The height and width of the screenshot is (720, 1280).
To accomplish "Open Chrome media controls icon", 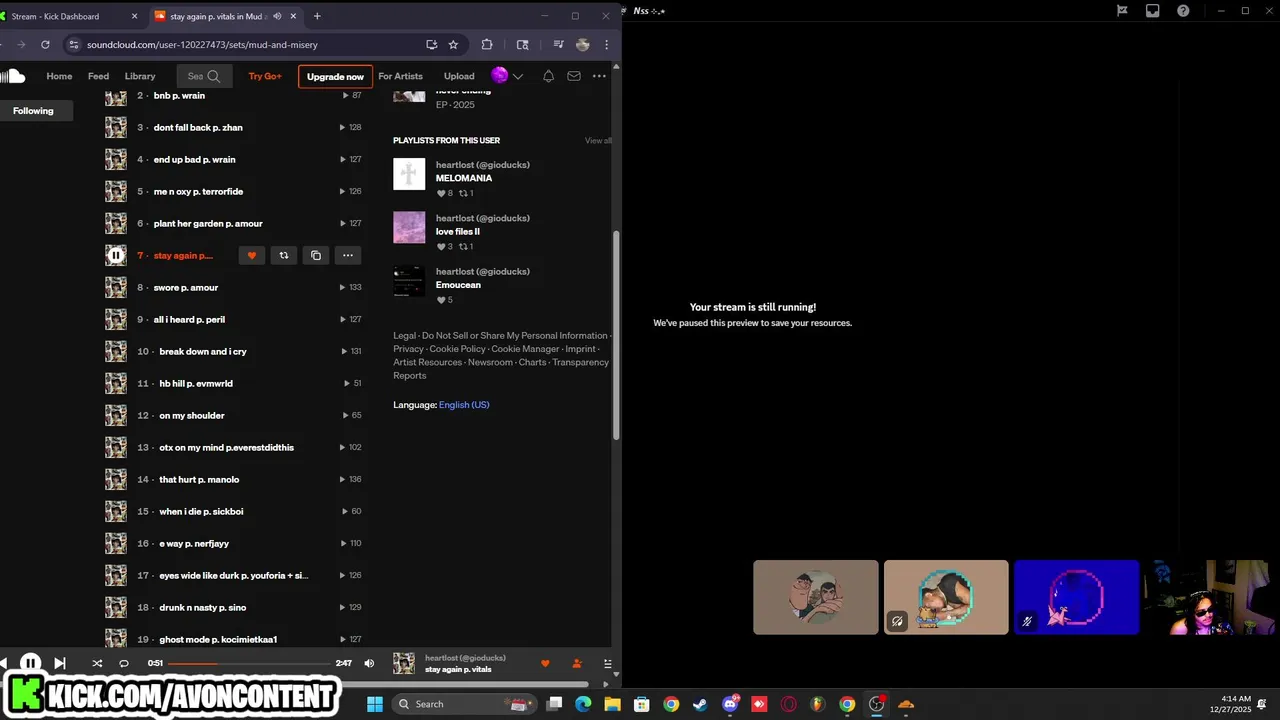I will (x=558, y=44).
